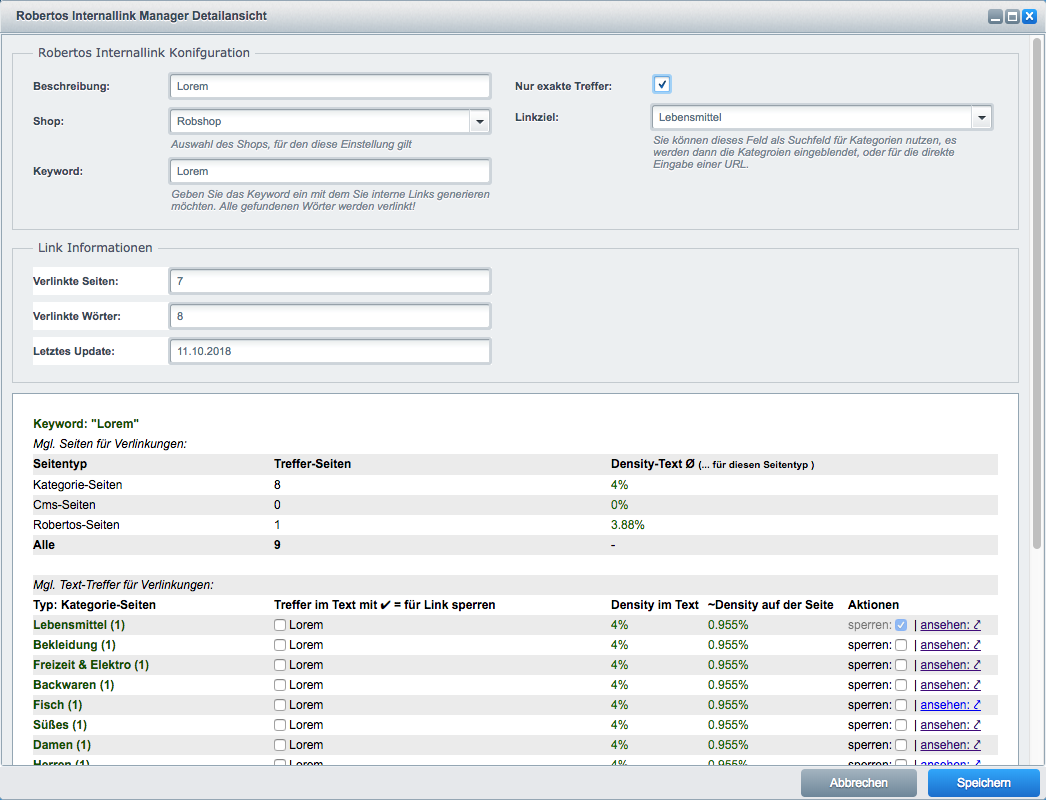Viewport: 1046px width, 800px height.
Task: Minimize the Detailansicht window
Action: pyautogui.click(x=995, y=17)
